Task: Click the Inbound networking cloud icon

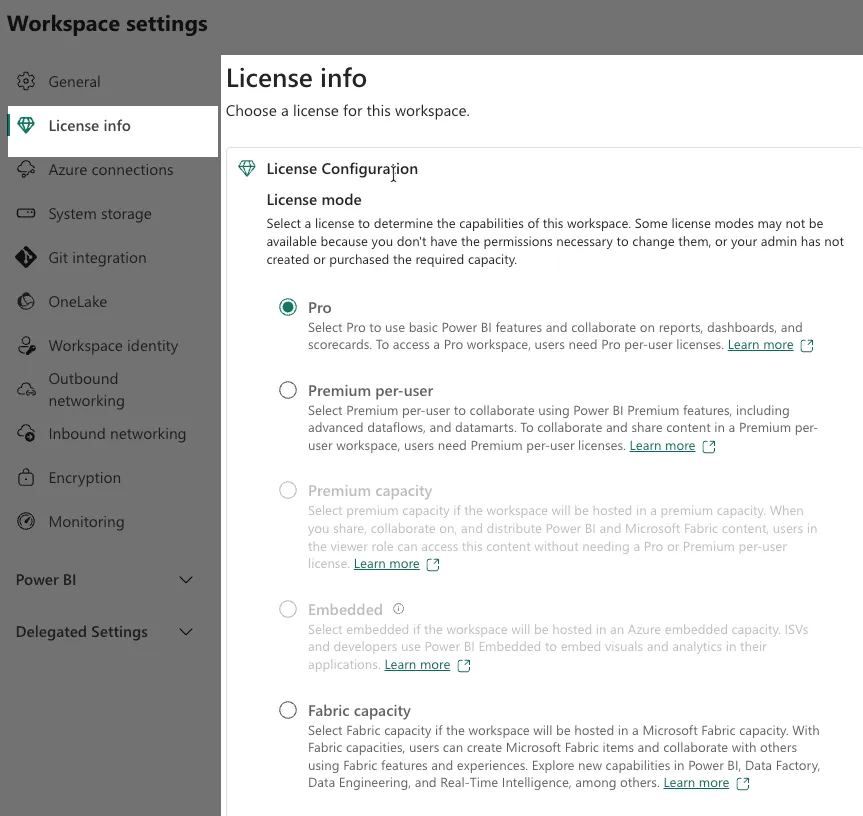Action: click(x=26, y=434)
